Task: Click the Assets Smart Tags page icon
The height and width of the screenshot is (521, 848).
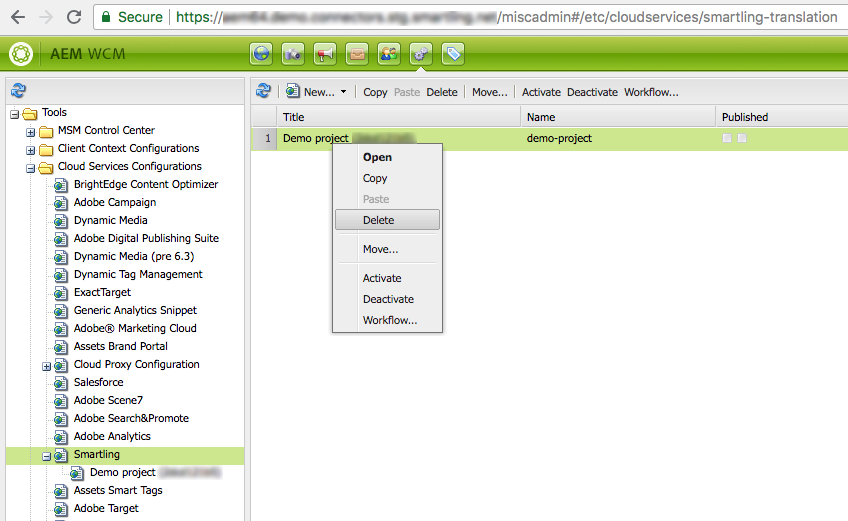Action: coord(61,492)
